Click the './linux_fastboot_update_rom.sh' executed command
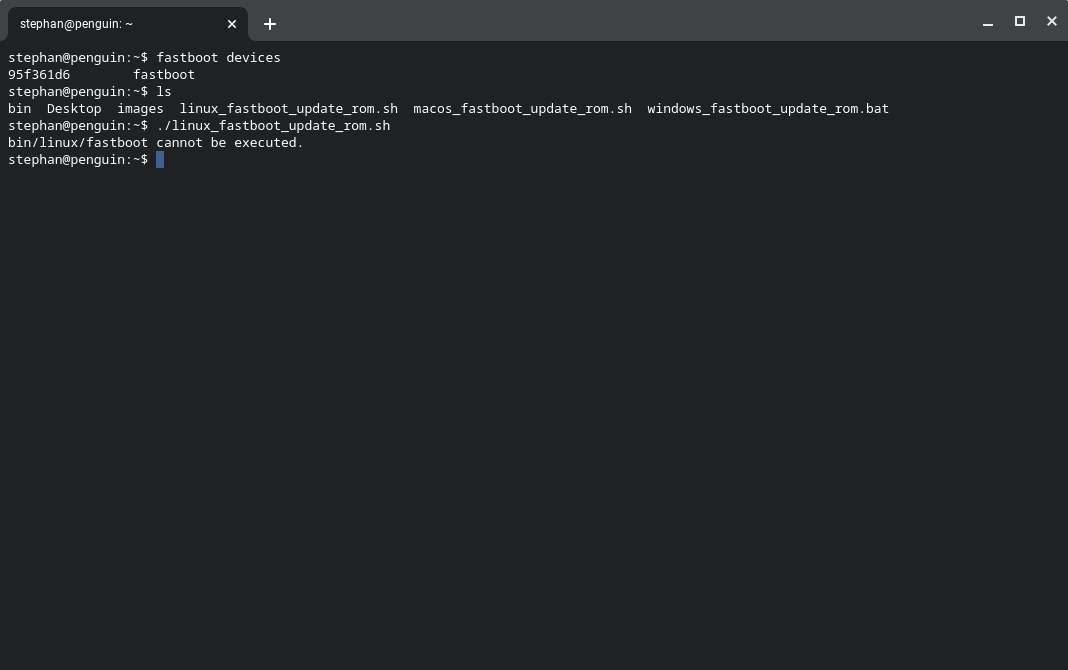 [x=273, y=126]
